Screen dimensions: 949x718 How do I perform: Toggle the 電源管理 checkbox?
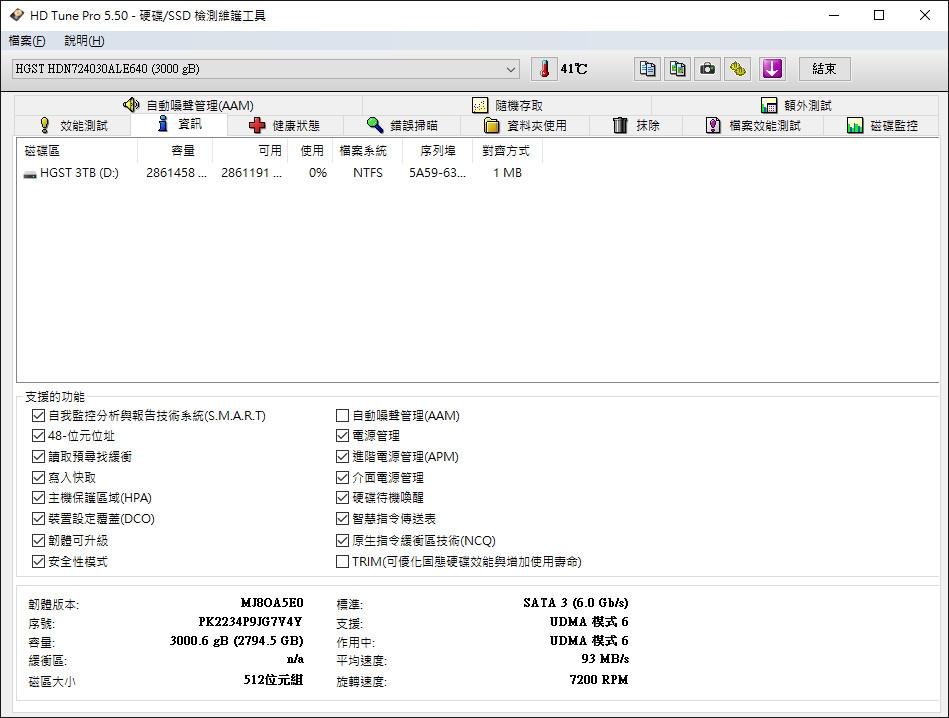(342, 436)
